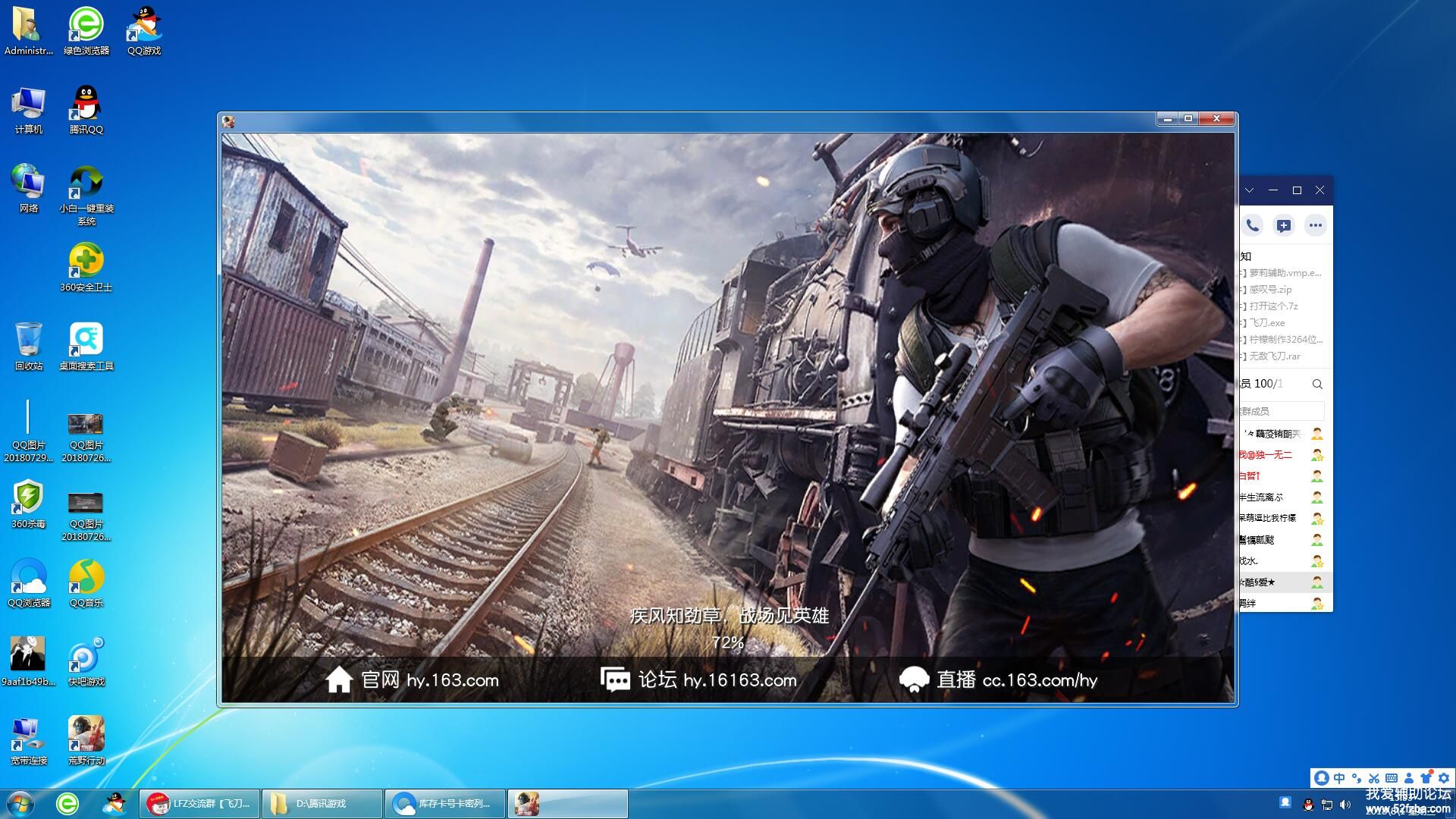
Task: Click the add-chat plus icon in QQ group window
Action: click(1283, 225)
